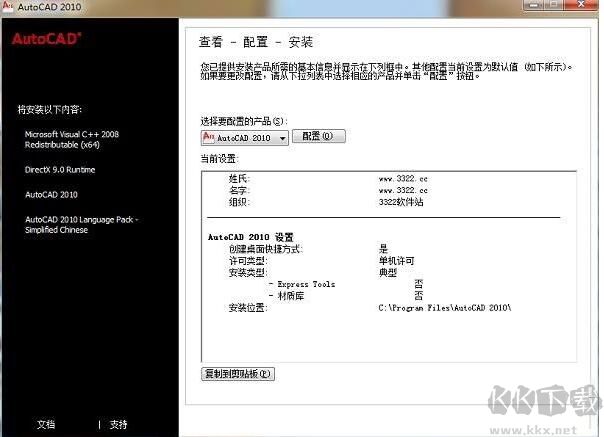The width and height of the screenshot is (604, 437).
Task: Select AutoCAD 2010 Language Pack Simplified Chinese
Action: [82, 225]
